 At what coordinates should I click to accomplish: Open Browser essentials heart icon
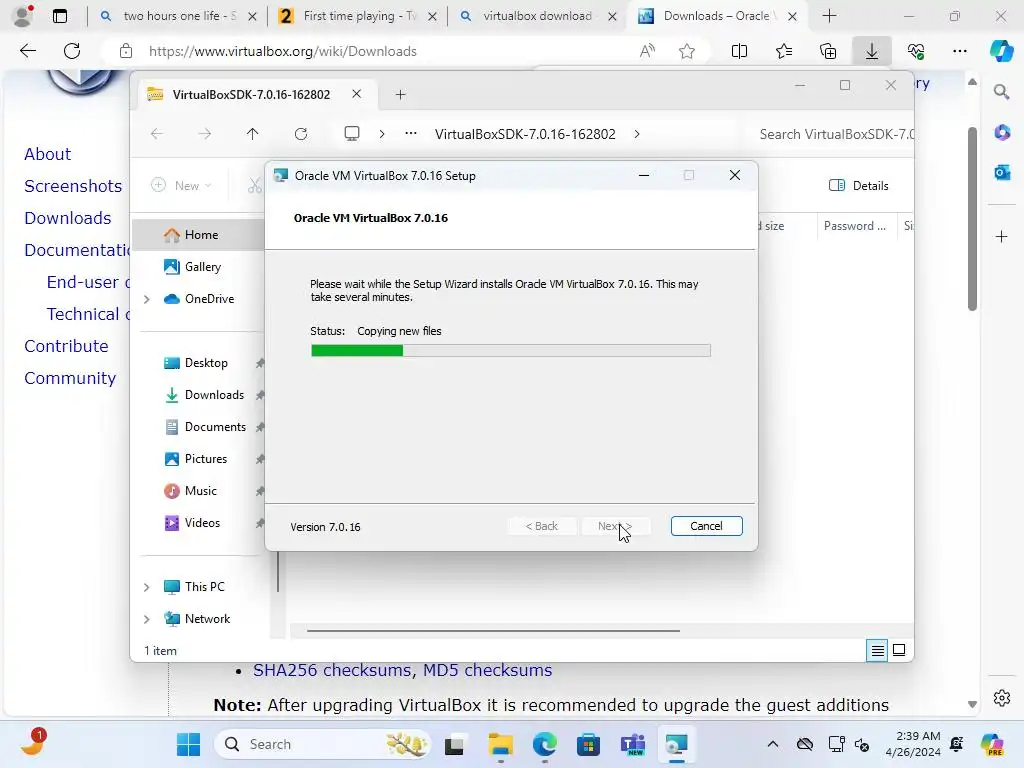tap(916, 51)
